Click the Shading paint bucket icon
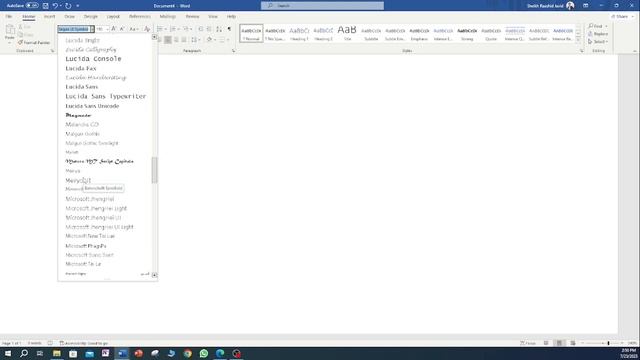The width and height of the screenshot is (640, 360). coord(209,40)
